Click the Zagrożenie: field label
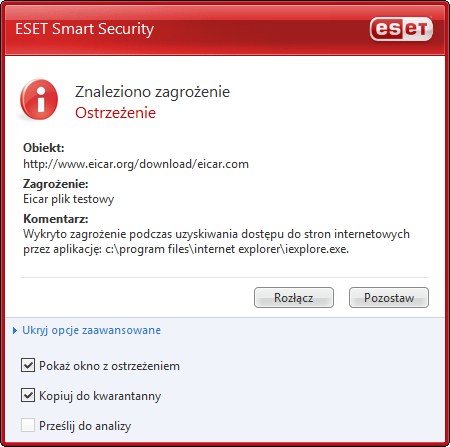Viewport: 450px width, 447px height. (x=56, y=184)
